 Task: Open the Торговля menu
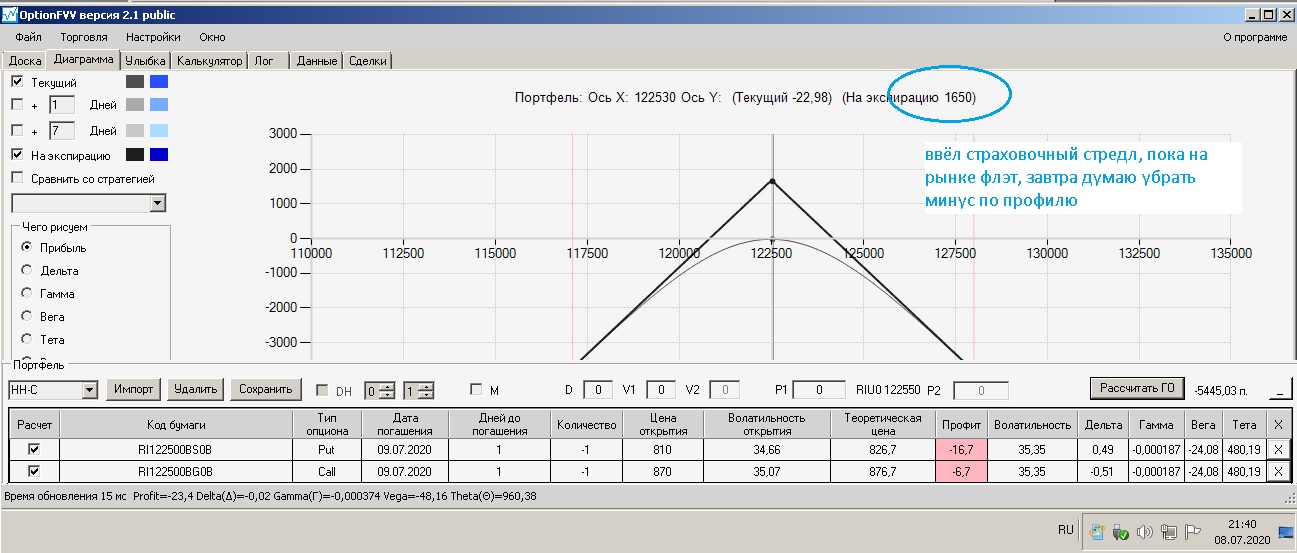[x=84, y=37]
